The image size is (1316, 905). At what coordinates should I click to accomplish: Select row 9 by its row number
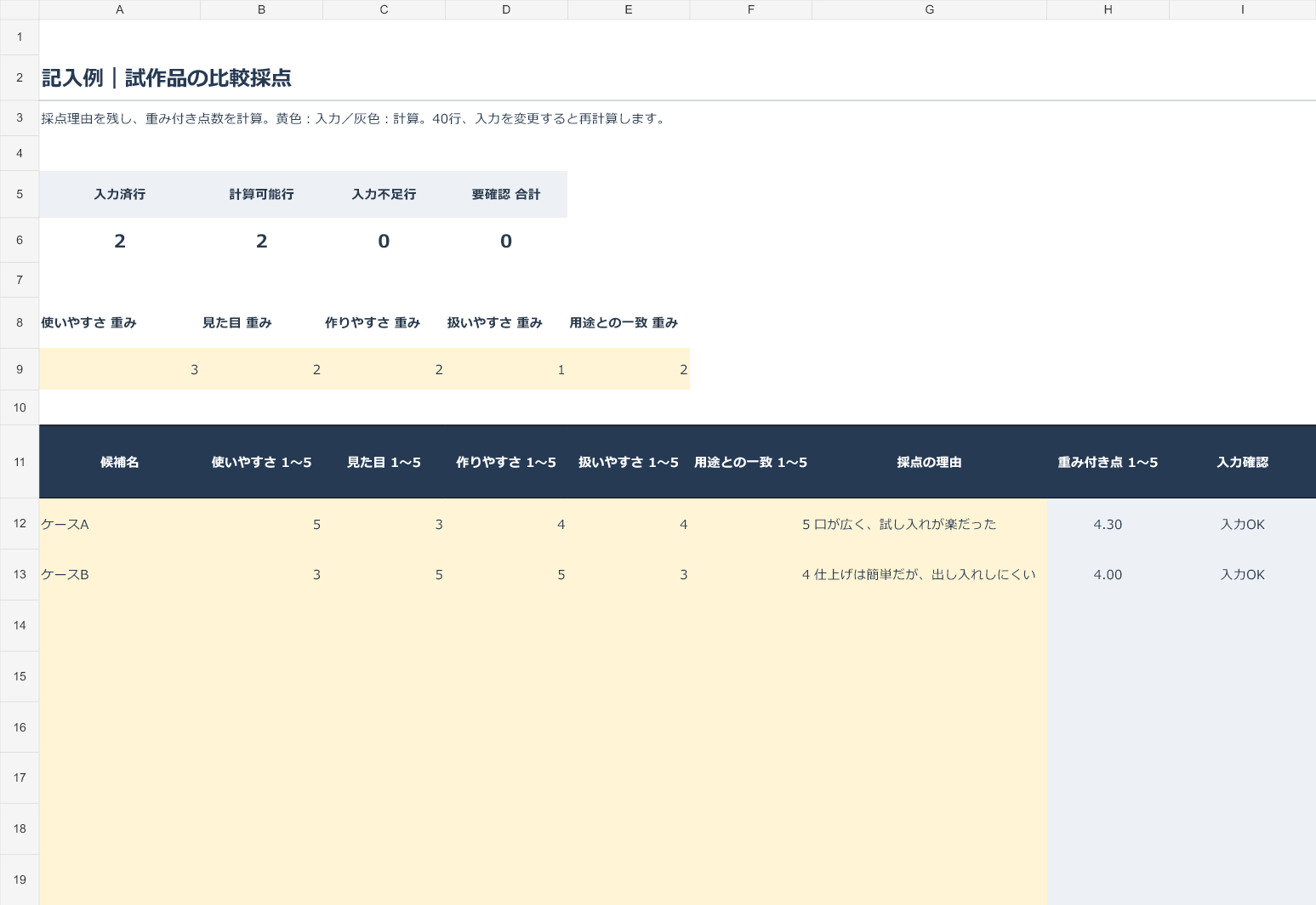click(x=20, y=369)
